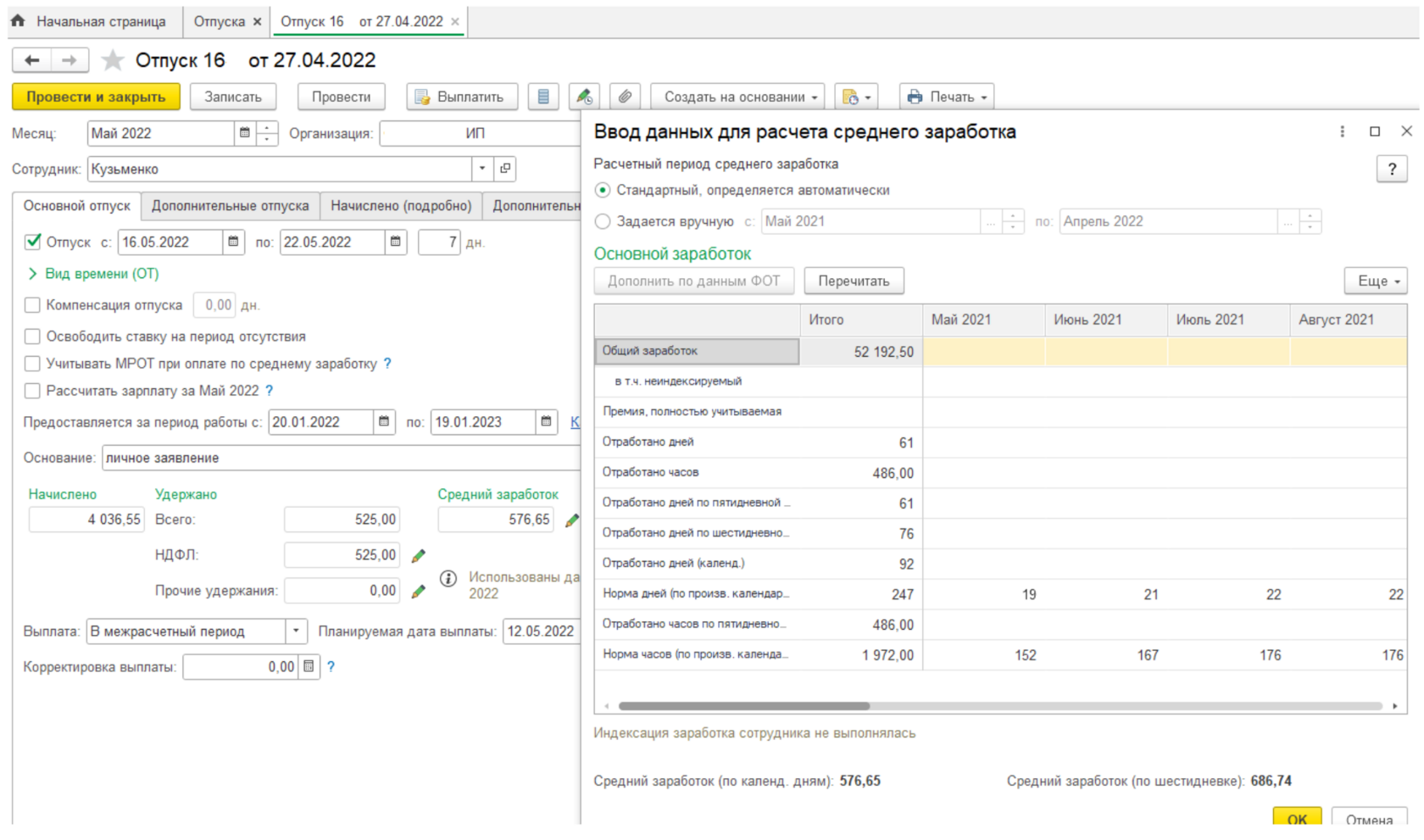Open calendar picker for vacation start date
The image size is (1424, 840).
[233, 242]
